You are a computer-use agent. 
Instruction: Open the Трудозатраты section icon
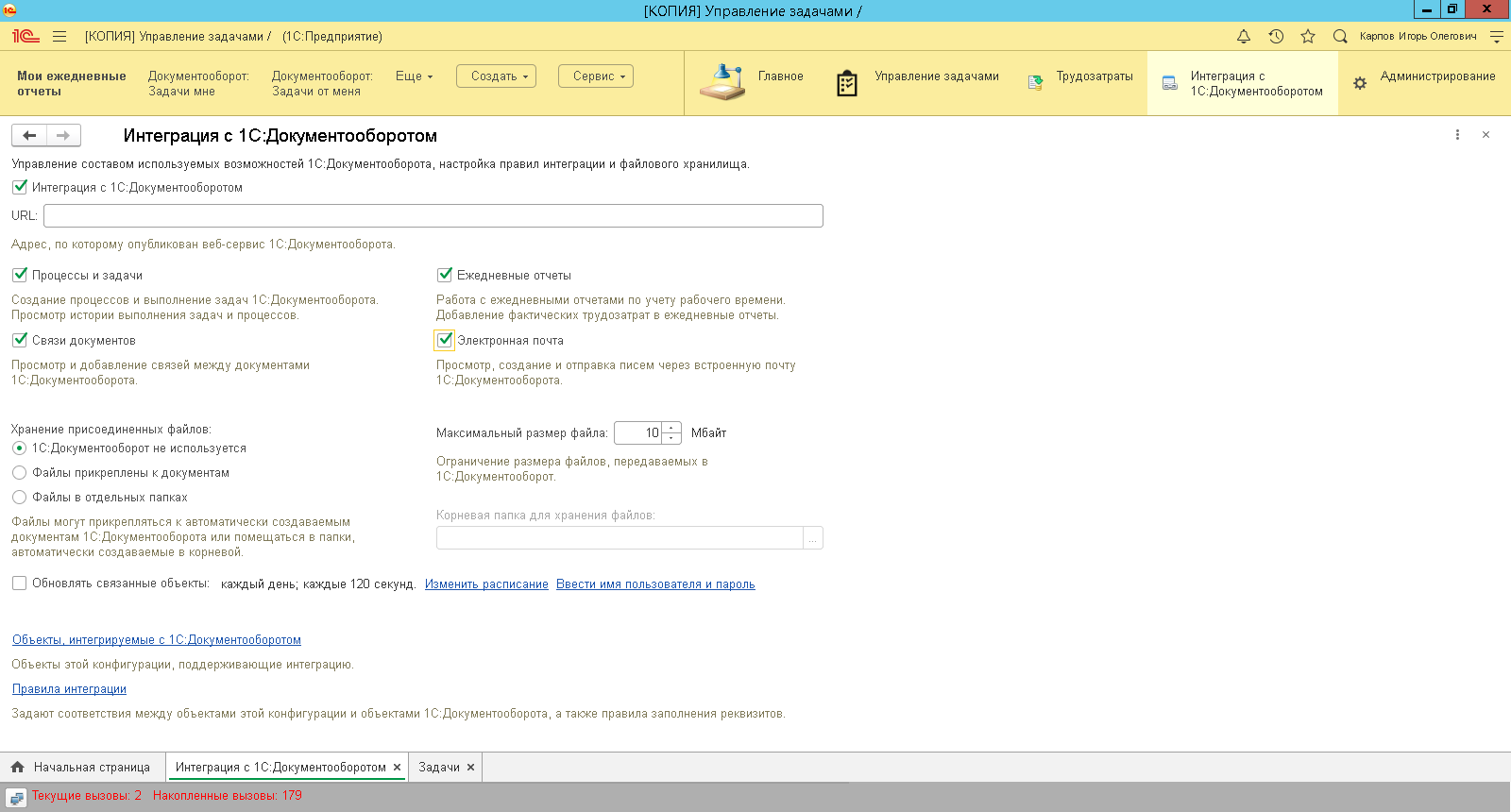[x=1036, y=82]
